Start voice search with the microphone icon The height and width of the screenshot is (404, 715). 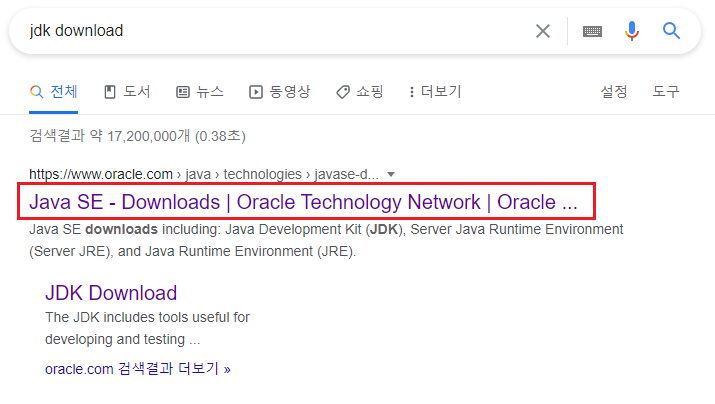632,31
